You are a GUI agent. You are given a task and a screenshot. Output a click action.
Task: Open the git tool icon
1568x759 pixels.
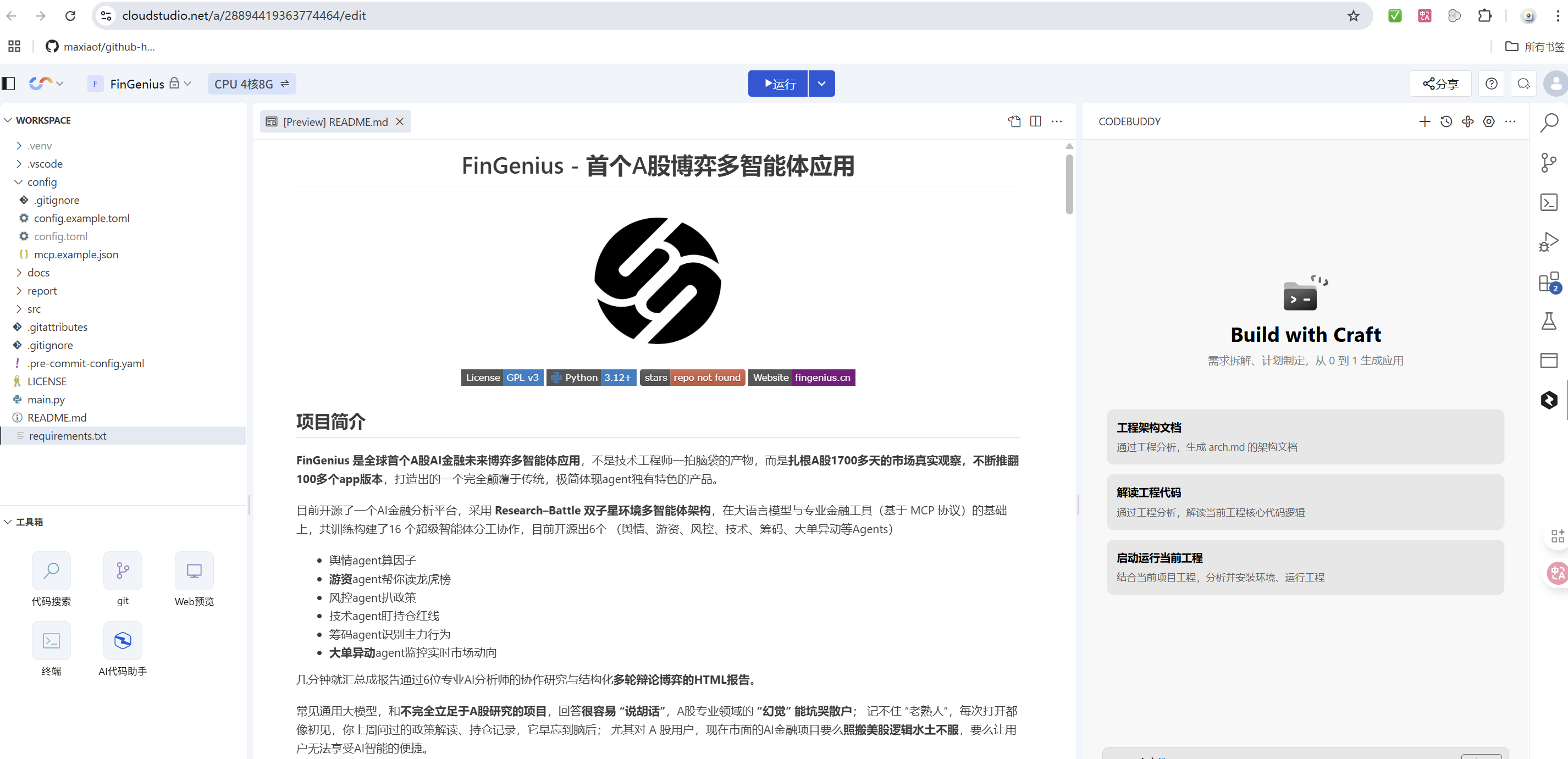click(x=123, y=571)
